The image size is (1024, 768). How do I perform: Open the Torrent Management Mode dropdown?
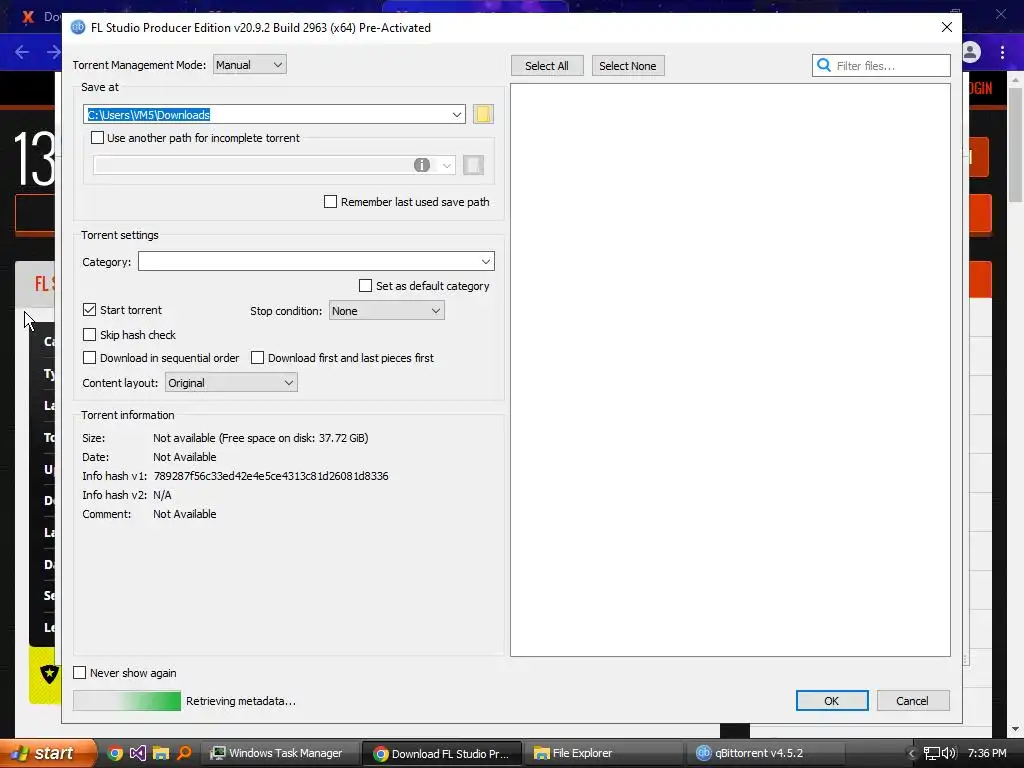pos(249,65)
